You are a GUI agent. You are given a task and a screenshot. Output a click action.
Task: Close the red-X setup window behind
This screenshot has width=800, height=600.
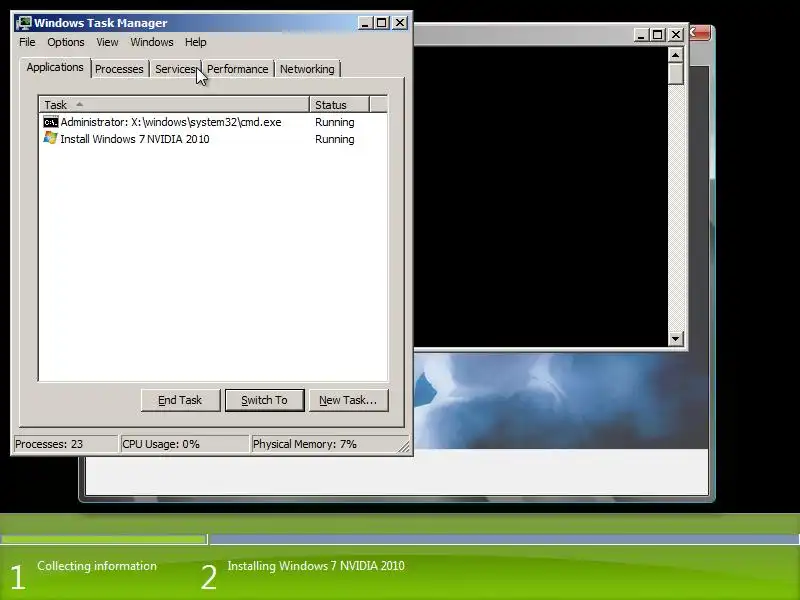699,33
